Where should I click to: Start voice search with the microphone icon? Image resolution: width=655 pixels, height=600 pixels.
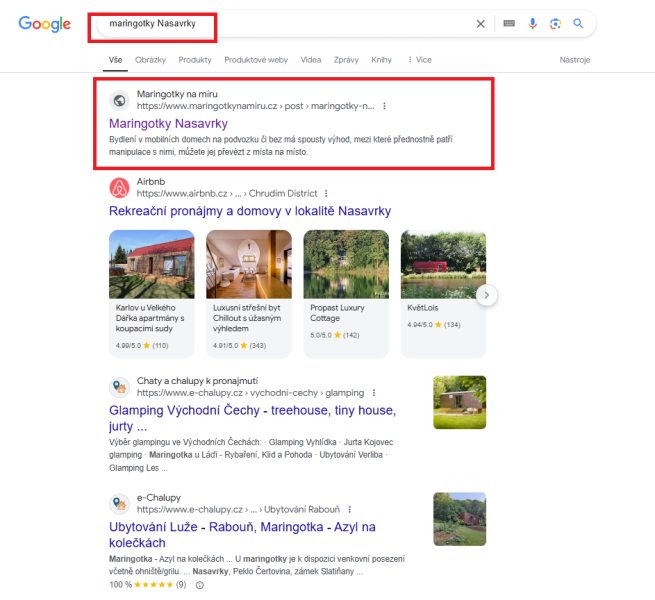click(532, 23)
